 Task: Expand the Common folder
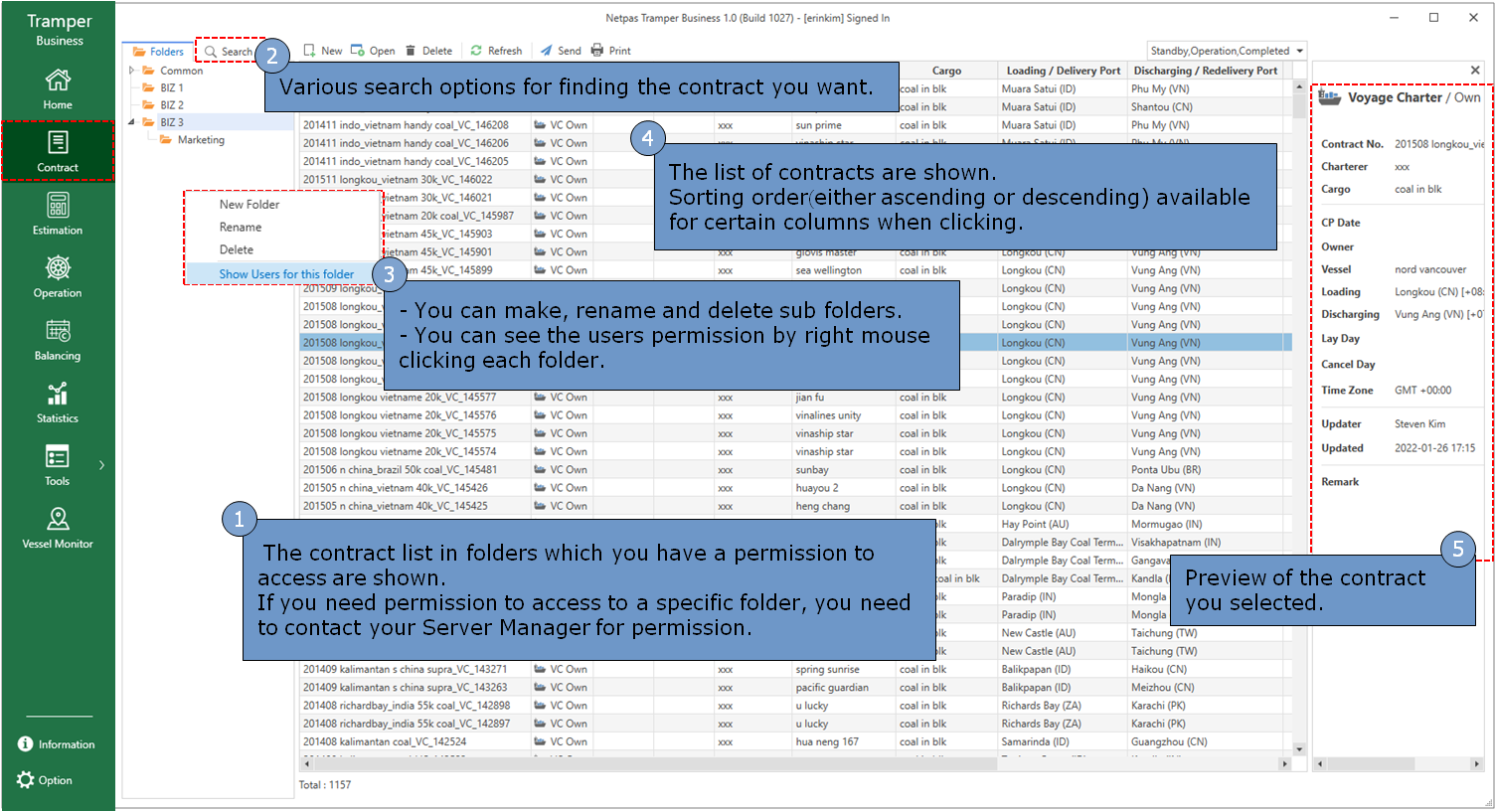[132, 71]
